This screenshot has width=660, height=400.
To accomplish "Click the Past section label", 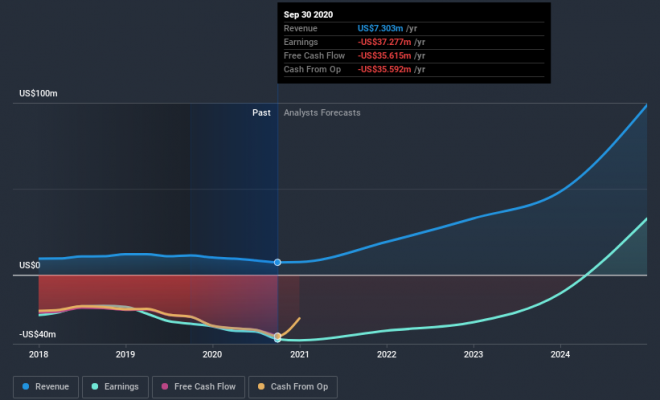I will [261, 113].
